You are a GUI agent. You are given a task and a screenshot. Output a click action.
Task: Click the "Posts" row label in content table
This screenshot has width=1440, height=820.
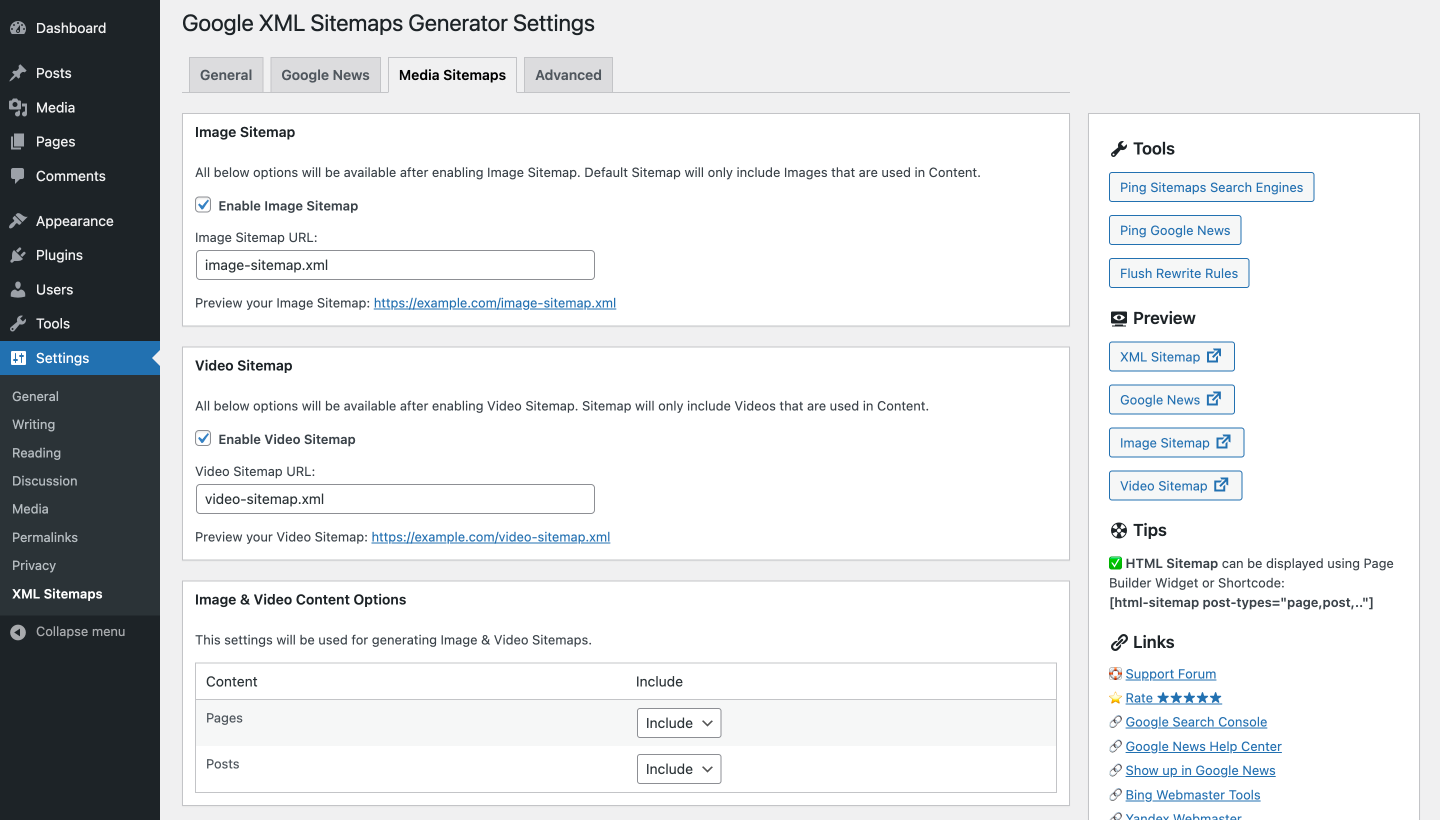tap(222, 764)
